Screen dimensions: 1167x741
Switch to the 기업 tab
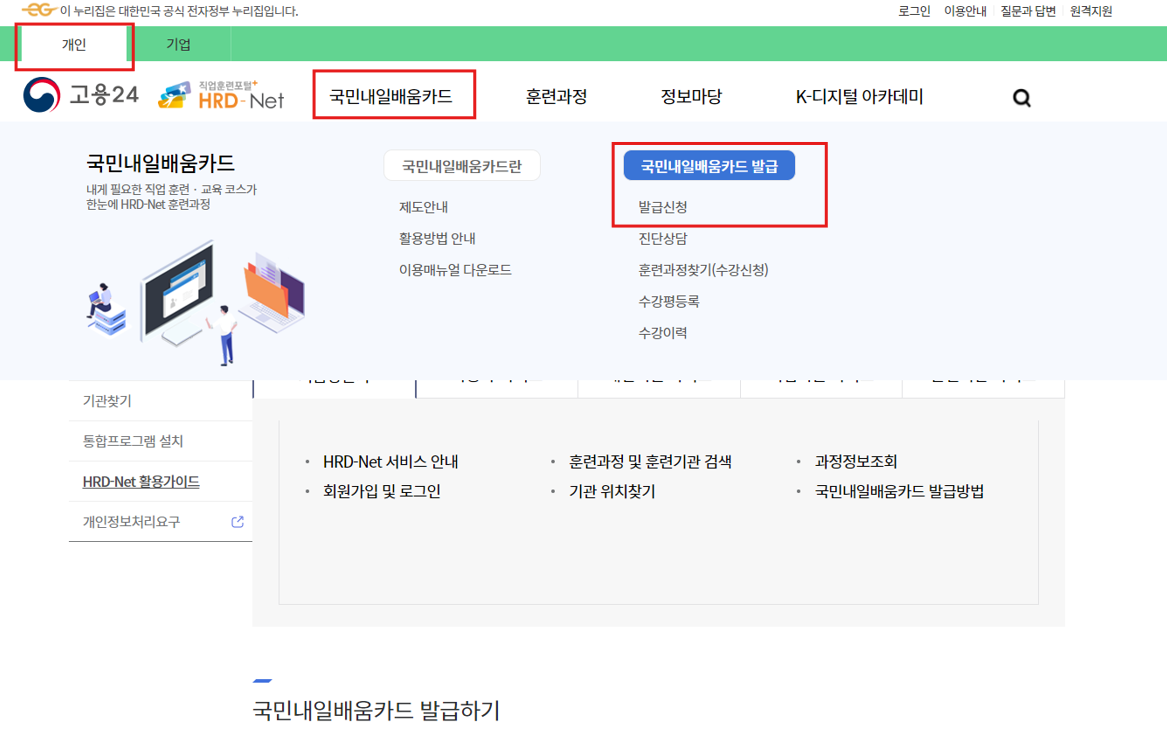click(179, 45)
